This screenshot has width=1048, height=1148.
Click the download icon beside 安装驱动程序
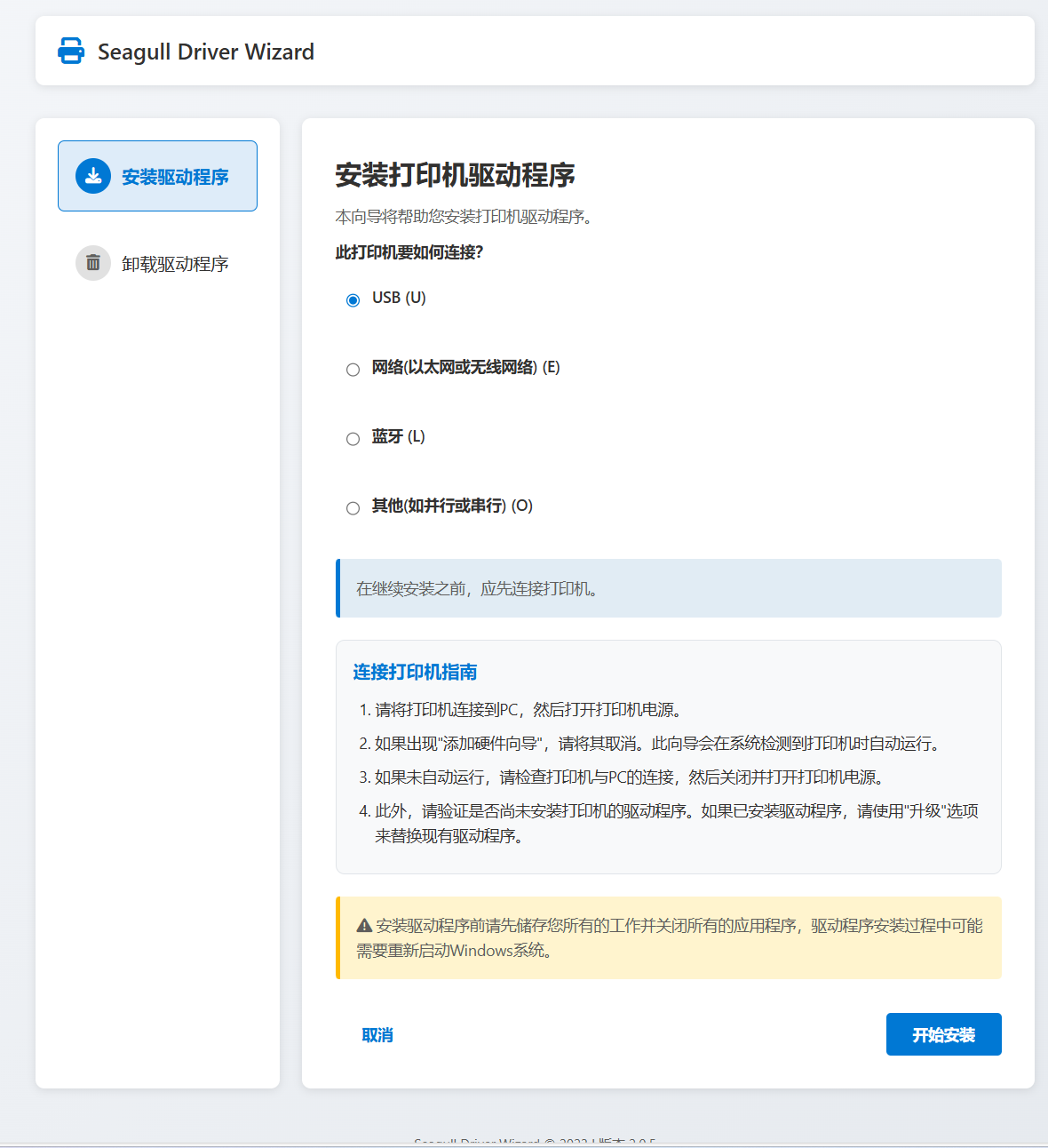93,176
